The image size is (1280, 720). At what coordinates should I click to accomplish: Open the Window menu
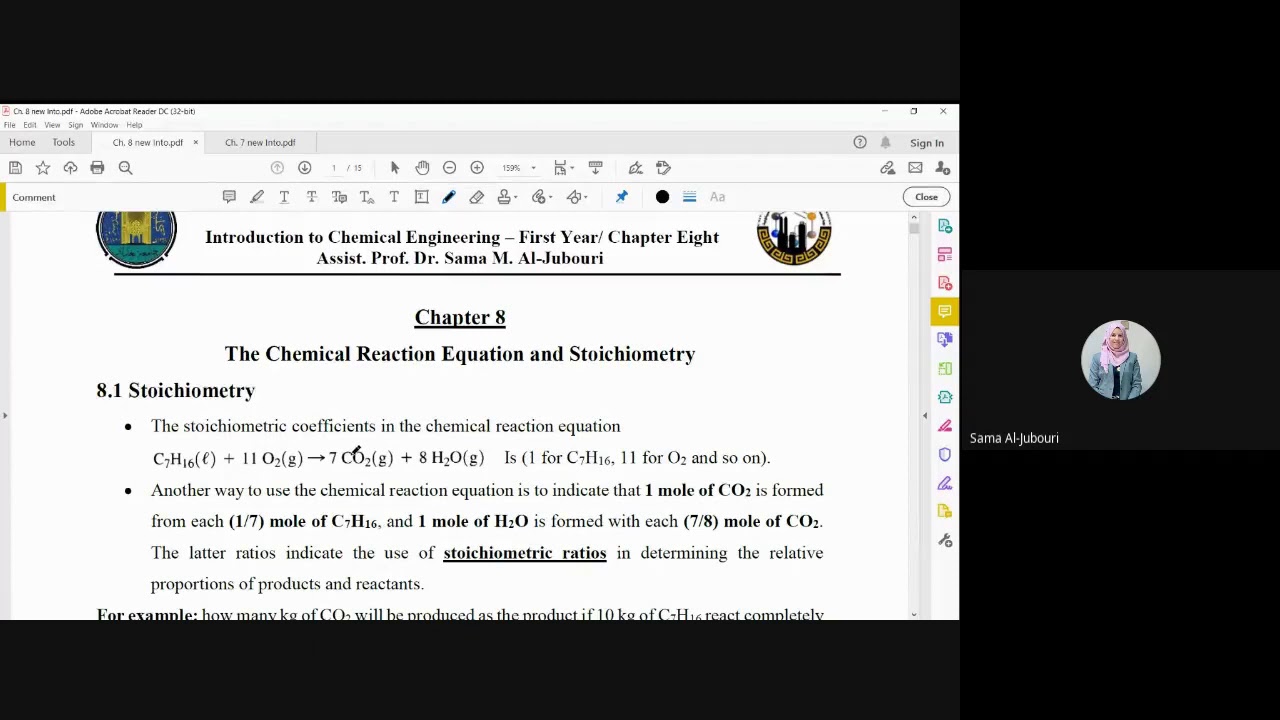point(105,125)
